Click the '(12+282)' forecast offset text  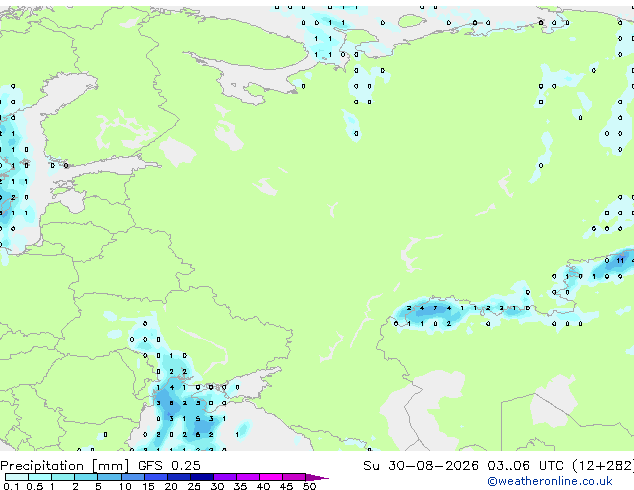click(603, 466)
